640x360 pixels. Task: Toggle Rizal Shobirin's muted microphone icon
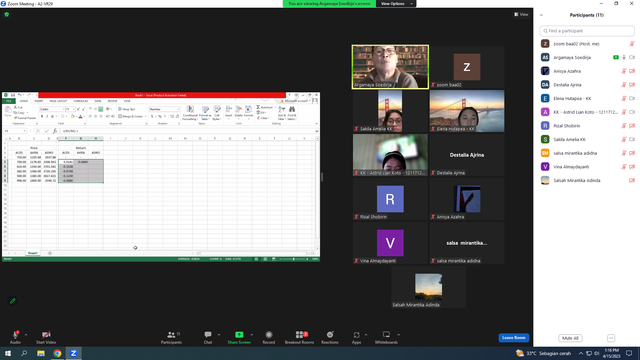pos(624,126)
